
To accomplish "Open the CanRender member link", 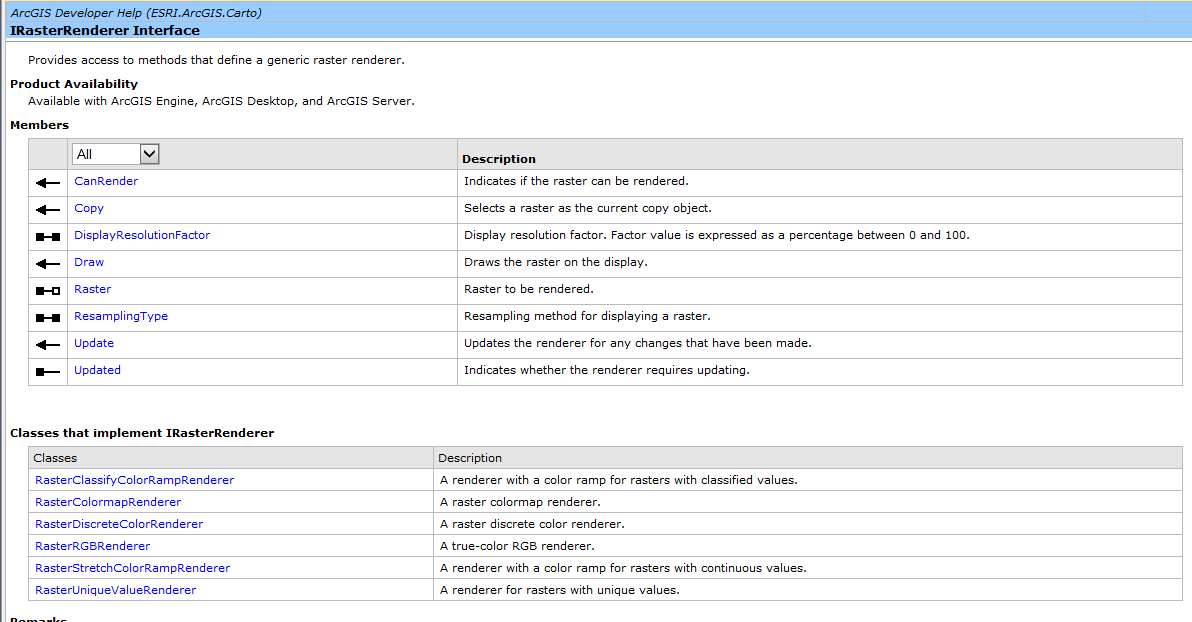I will [x=106, y=181].
